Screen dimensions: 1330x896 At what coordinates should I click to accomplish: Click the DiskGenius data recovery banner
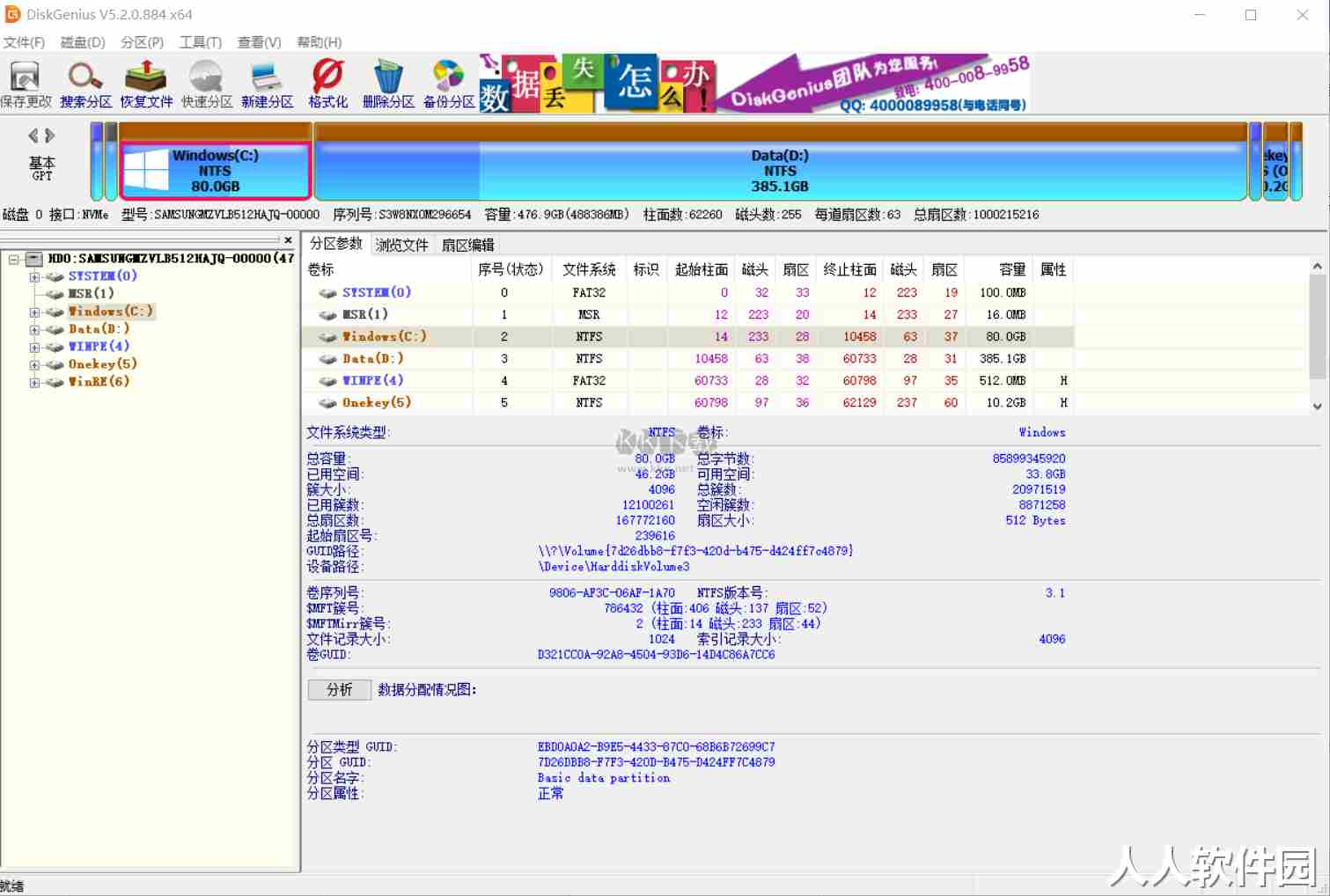click(x=755, y=84)
